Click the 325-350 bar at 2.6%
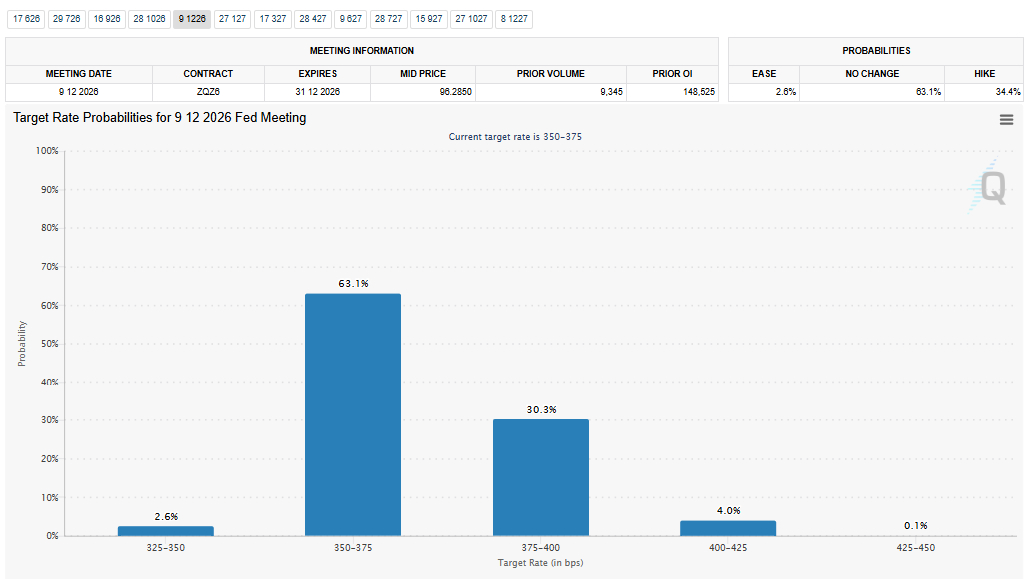 (x=165, y=531)
